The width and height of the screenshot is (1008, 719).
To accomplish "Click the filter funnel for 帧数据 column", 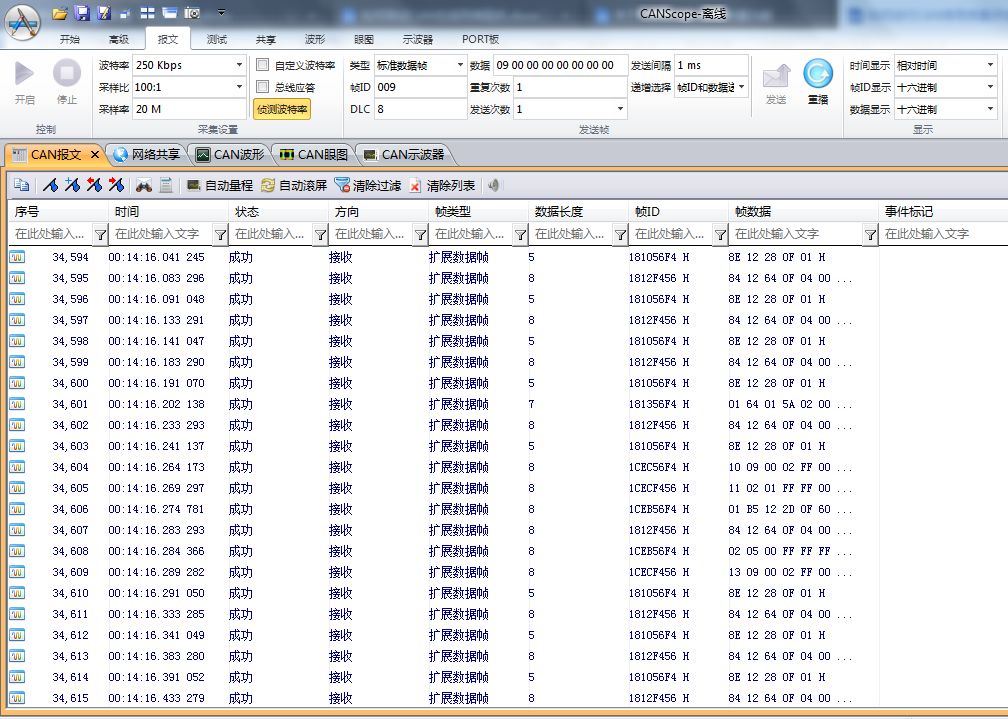I will click(870, 235).
